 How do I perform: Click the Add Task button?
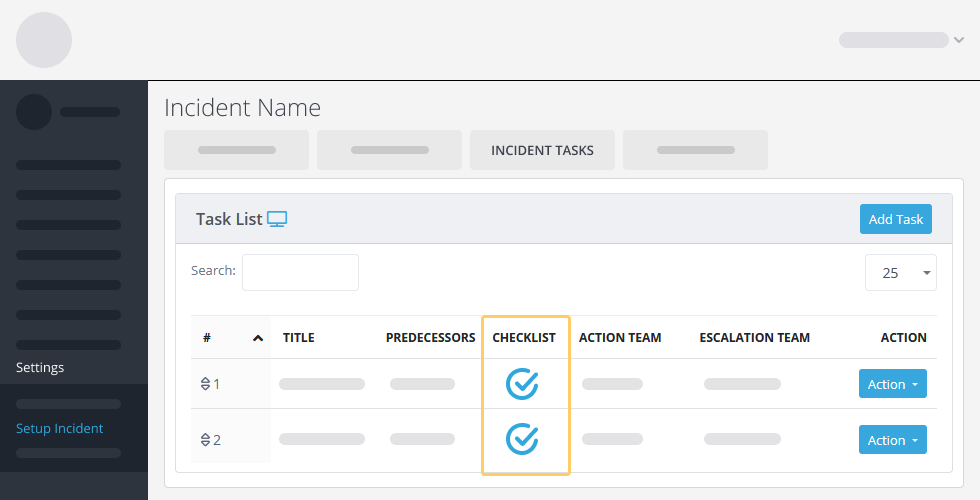[x=896, y=219]
